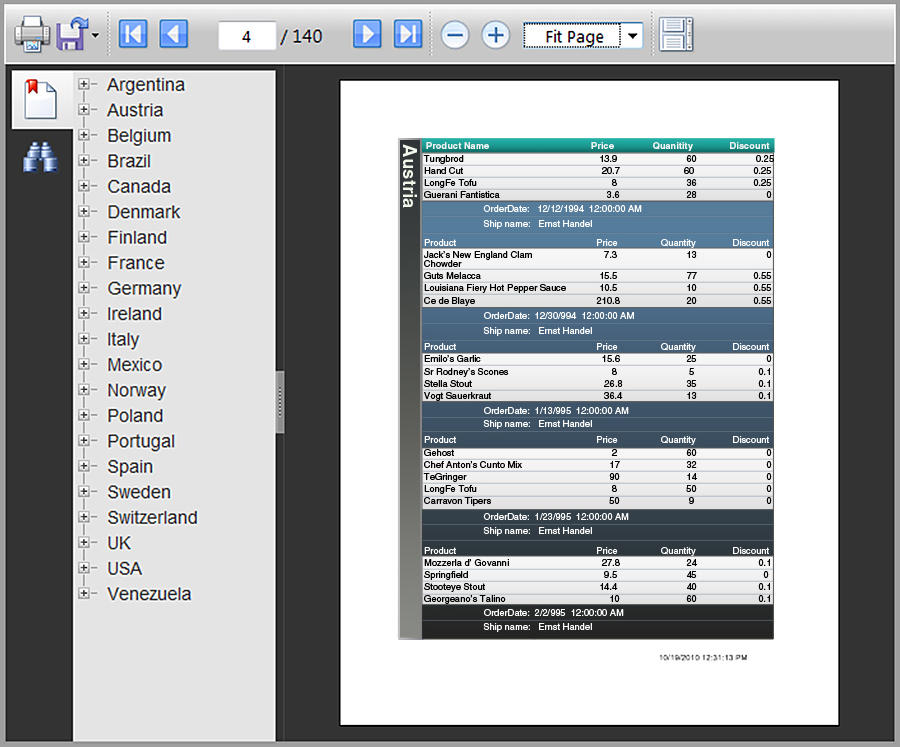Switch to the binoculars search tab
Screen dimensions: 900x747
pos(40,157)
